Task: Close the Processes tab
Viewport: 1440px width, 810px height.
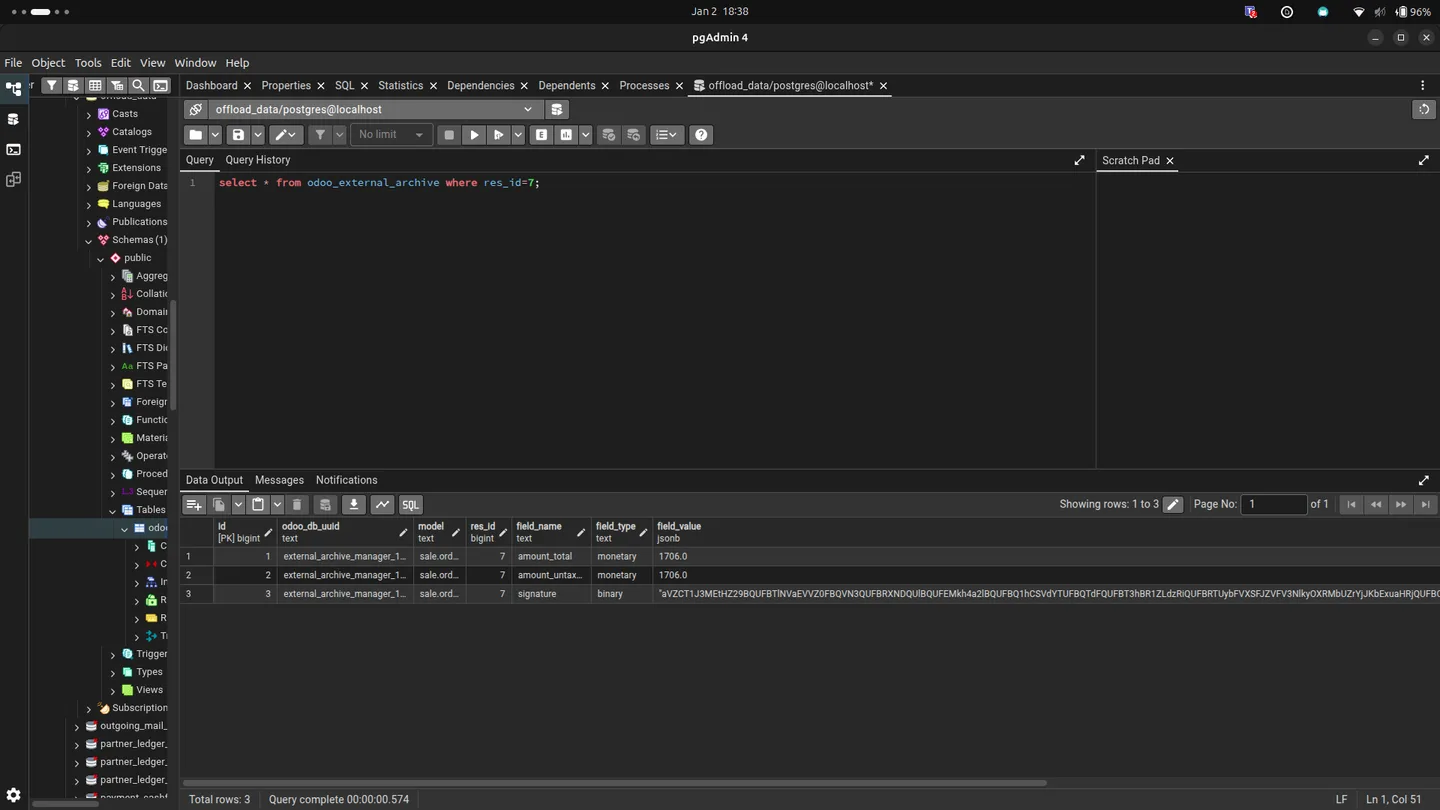Action: pyautogui.click(x=679, y=86)
